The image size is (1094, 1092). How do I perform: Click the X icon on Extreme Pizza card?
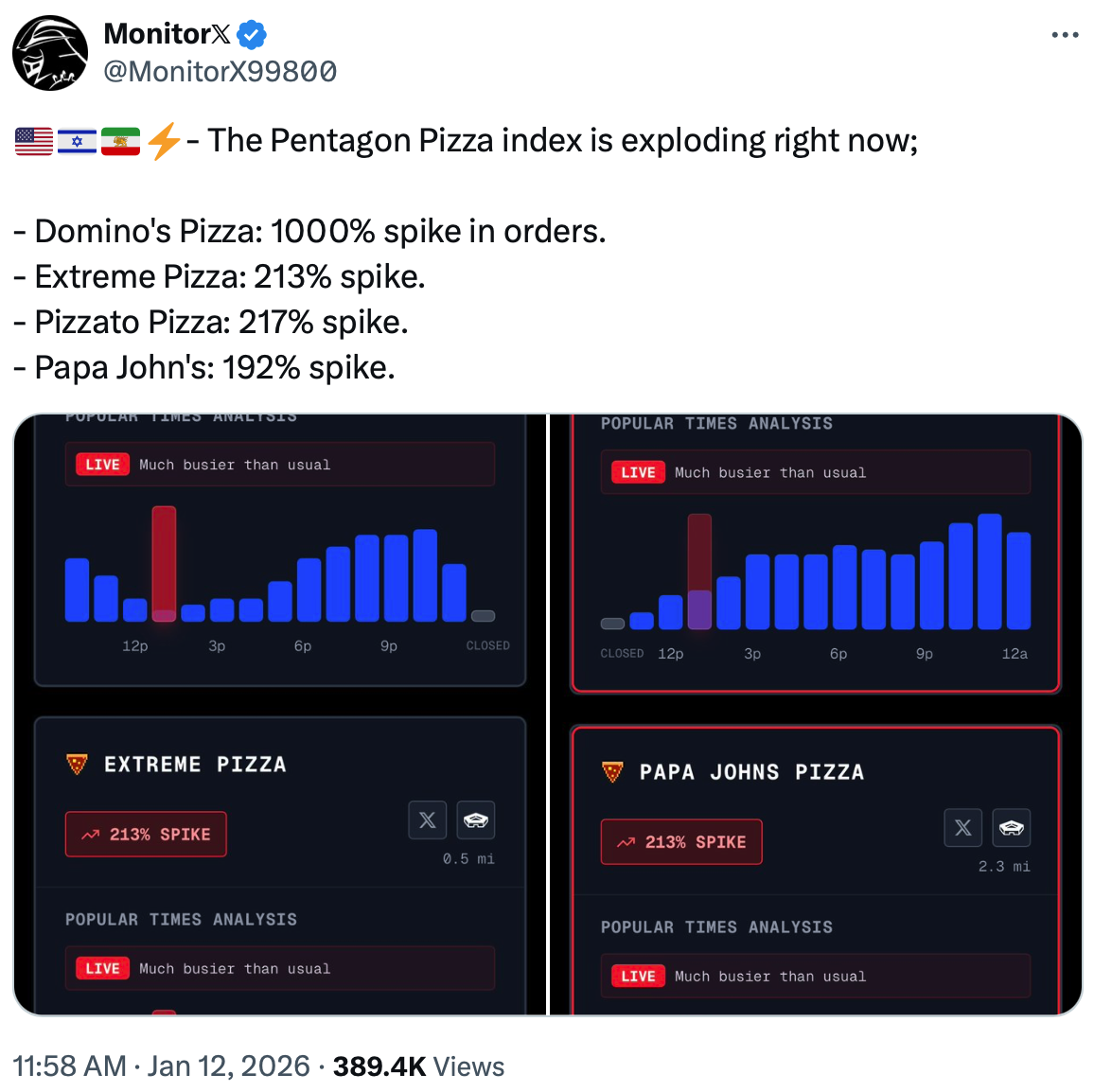[428, 820]
